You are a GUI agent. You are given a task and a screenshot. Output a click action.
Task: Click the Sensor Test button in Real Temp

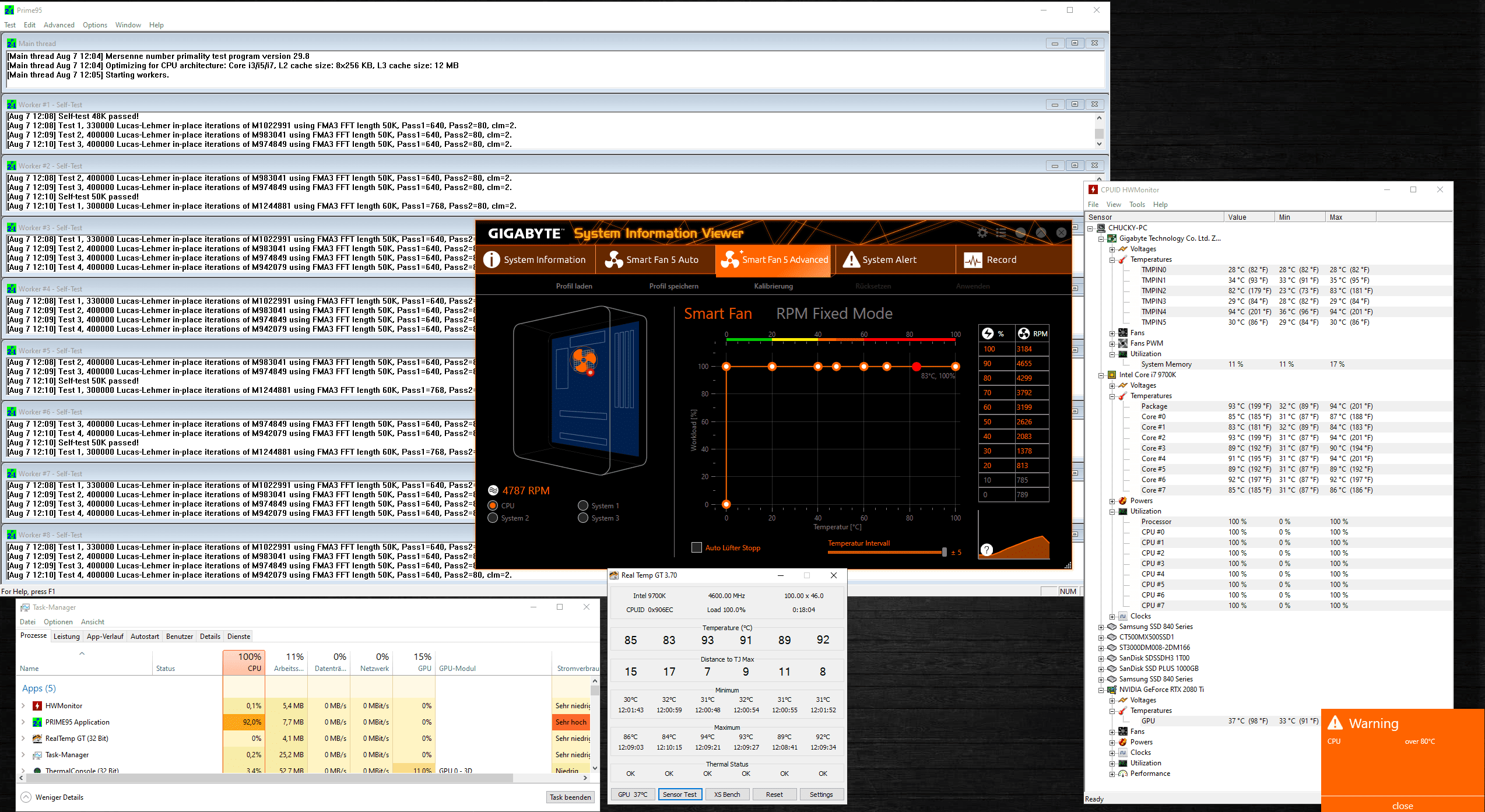(680, 795)
